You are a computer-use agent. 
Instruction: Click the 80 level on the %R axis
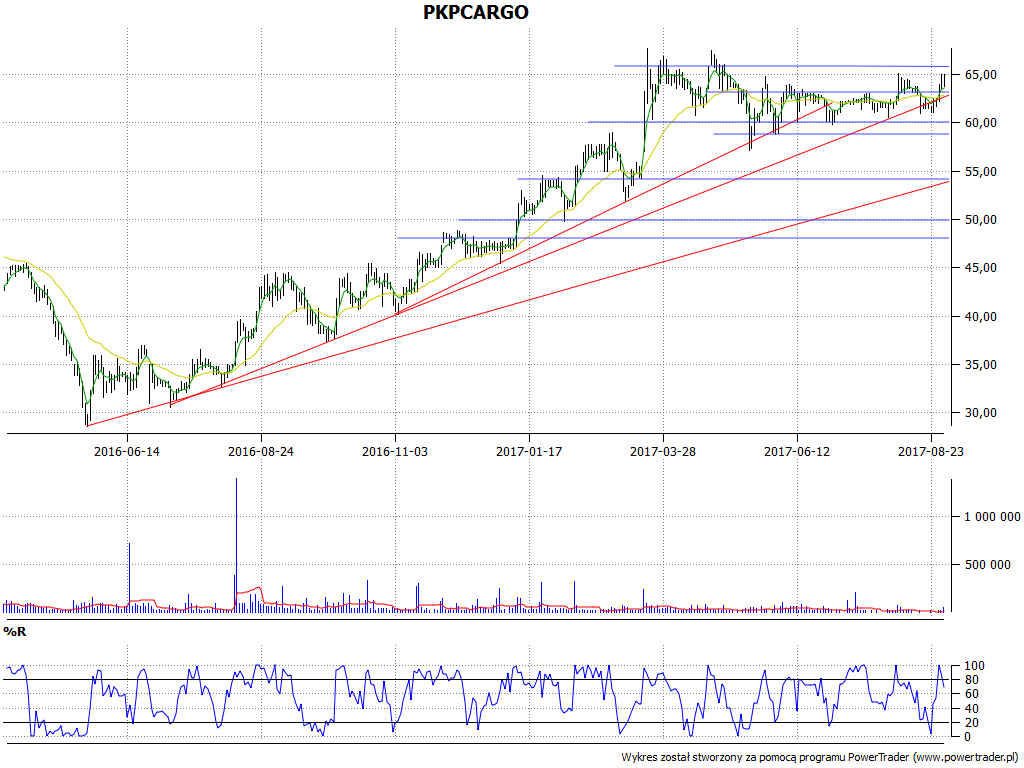[972, 680]
